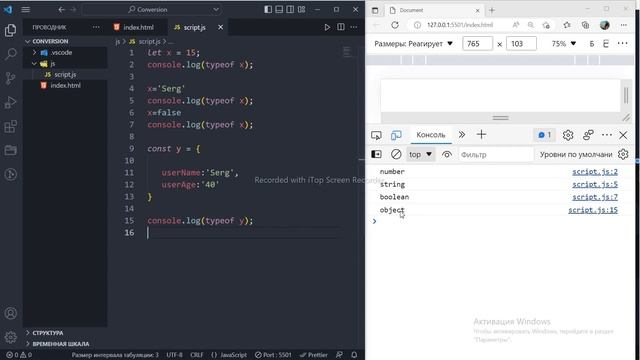
Task: Add a new DevTools tool tab
Action: tap(481, 135)
